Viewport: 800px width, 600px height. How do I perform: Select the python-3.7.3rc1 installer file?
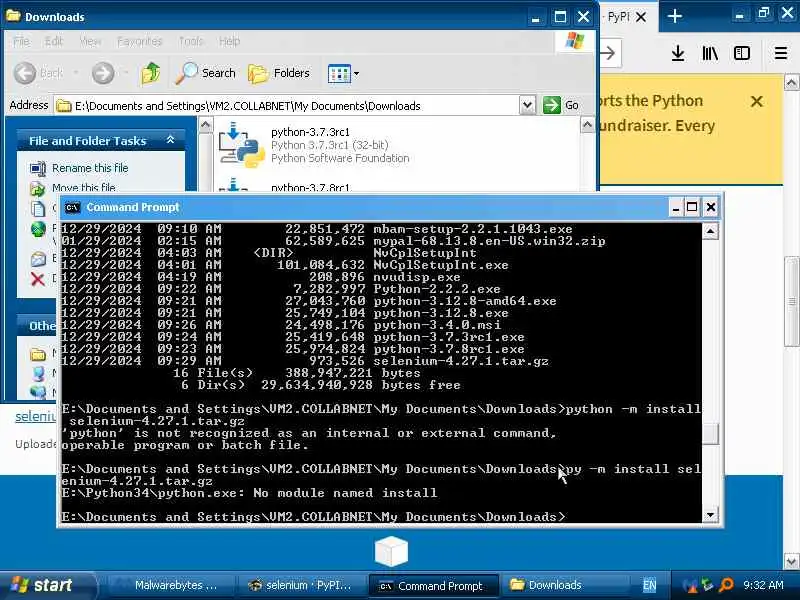pos(314,145)
